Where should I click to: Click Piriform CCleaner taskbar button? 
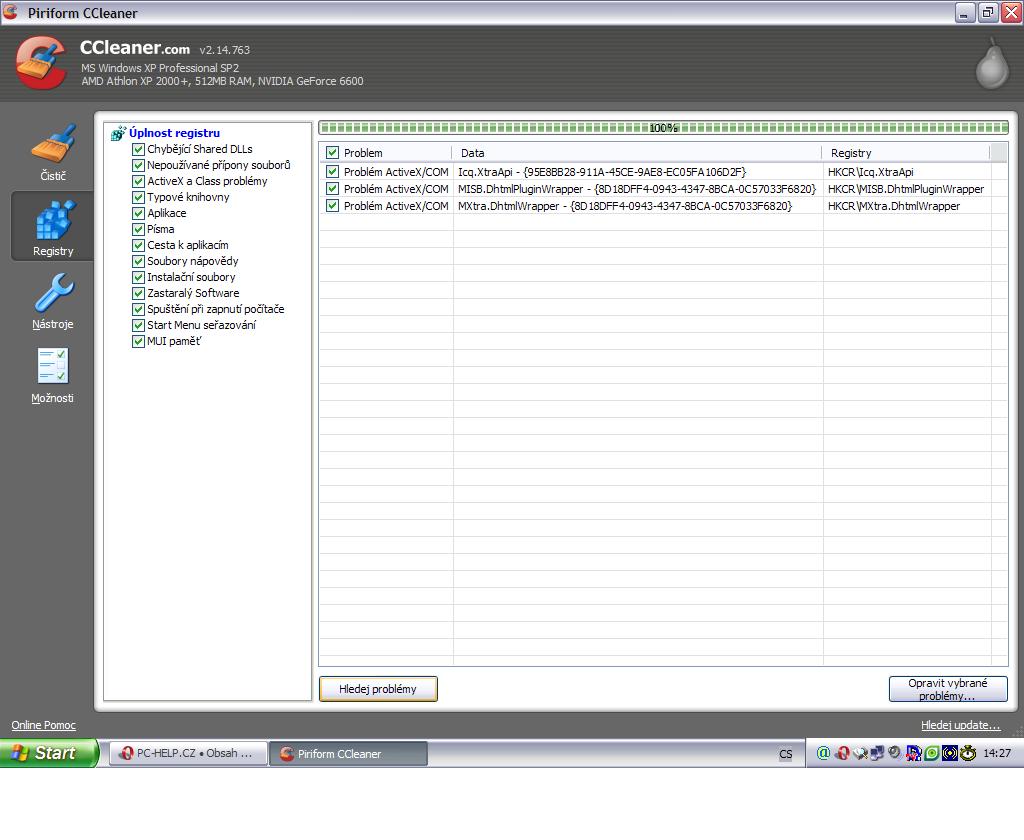(348, 753)
